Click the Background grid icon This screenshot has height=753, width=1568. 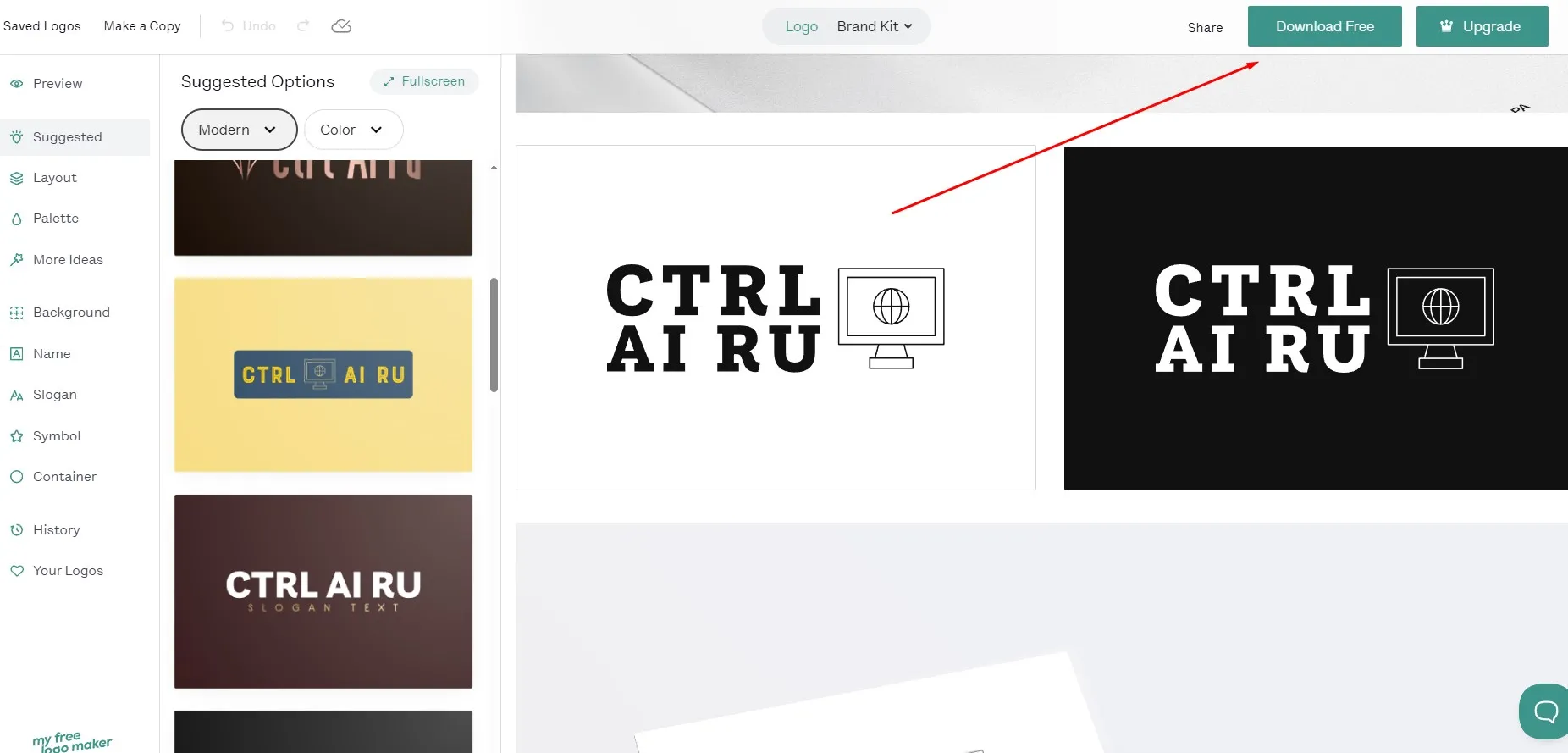coord(16,313)
